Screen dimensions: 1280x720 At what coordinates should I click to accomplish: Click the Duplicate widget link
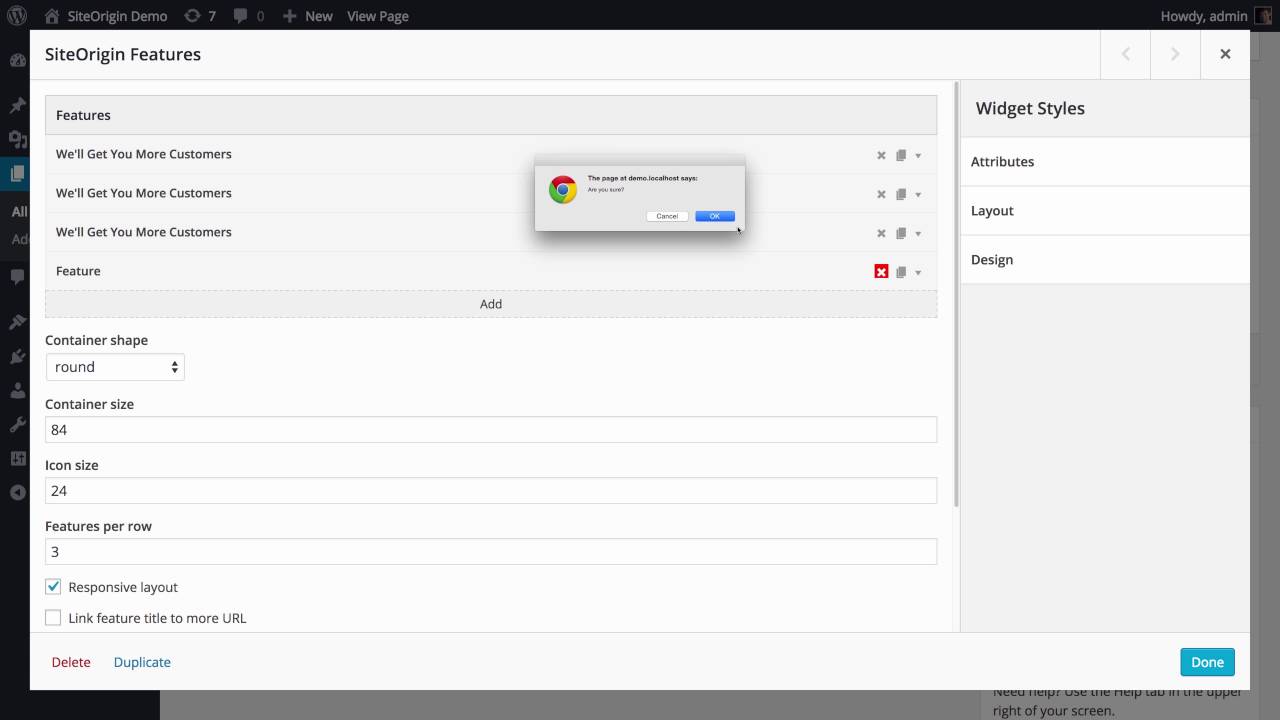click(x=142, y=662)
